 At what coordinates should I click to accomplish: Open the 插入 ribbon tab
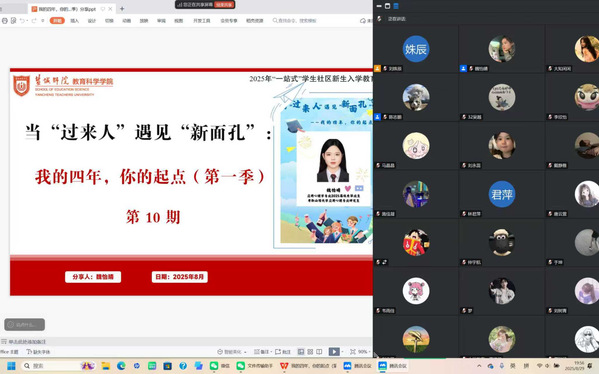(74, 21)
